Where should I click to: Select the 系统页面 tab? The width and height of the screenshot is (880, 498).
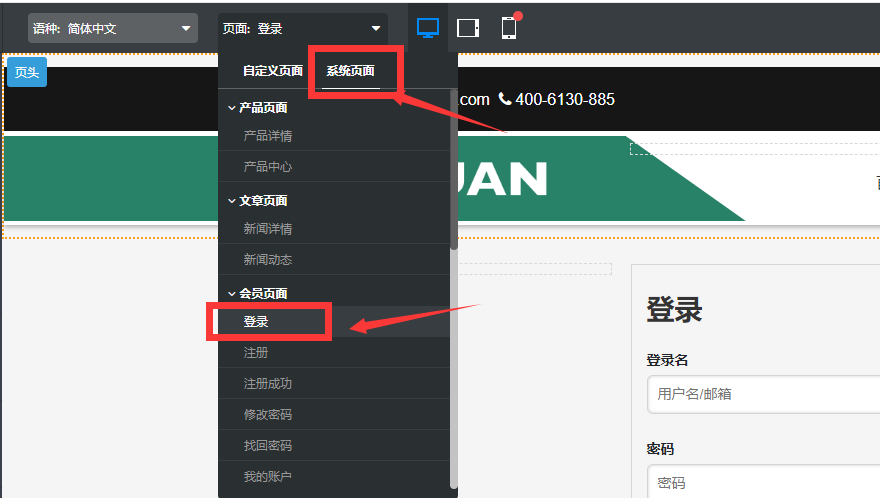[350, 71]
